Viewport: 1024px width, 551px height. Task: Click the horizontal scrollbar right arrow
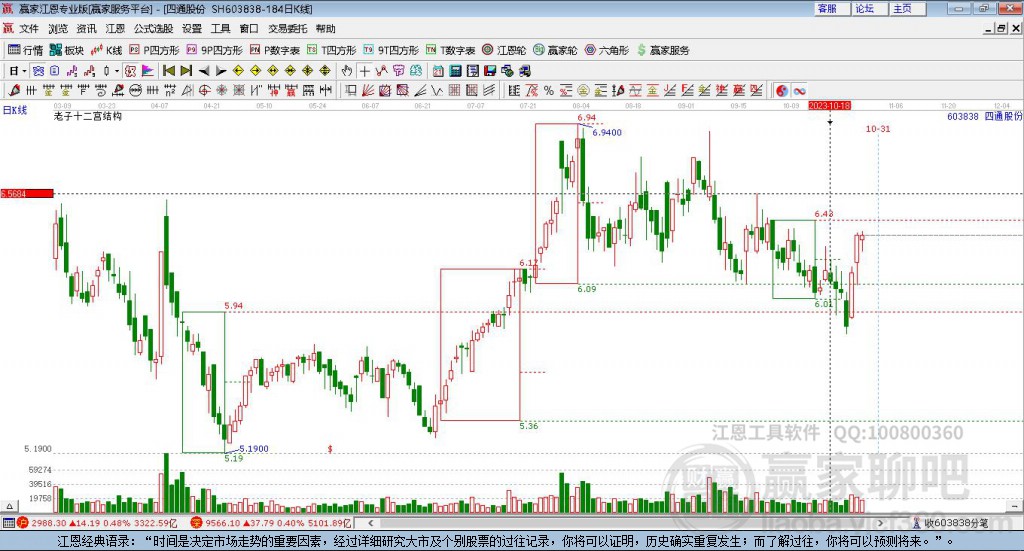(880, 523)
